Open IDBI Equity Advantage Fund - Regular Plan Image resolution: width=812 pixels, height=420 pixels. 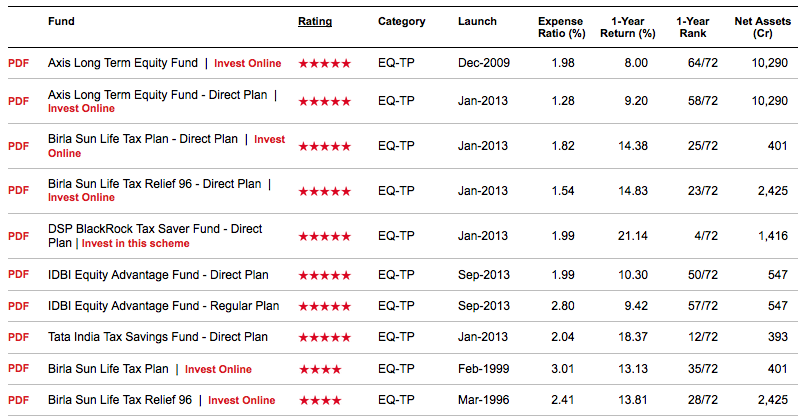(163, 306)
